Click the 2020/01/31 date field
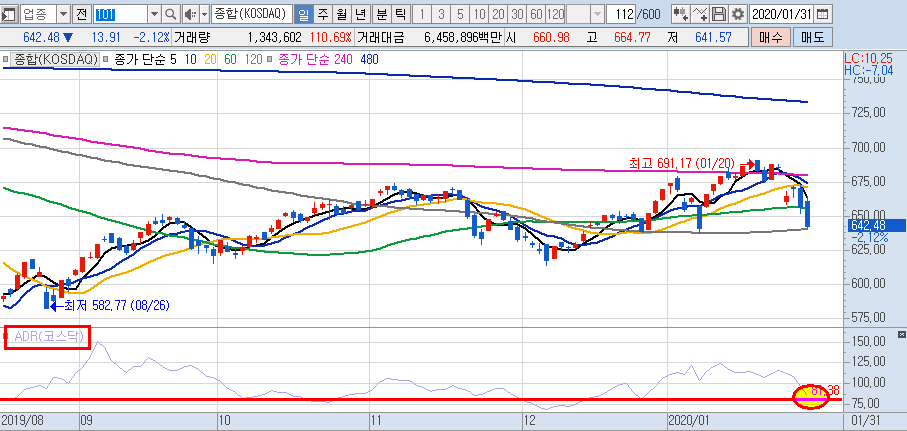 (782, 13)
